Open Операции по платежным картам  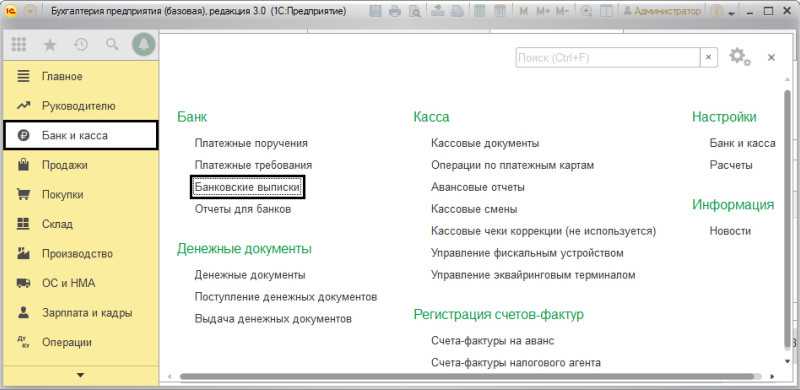pyautogui.click(x=513, y=165)
